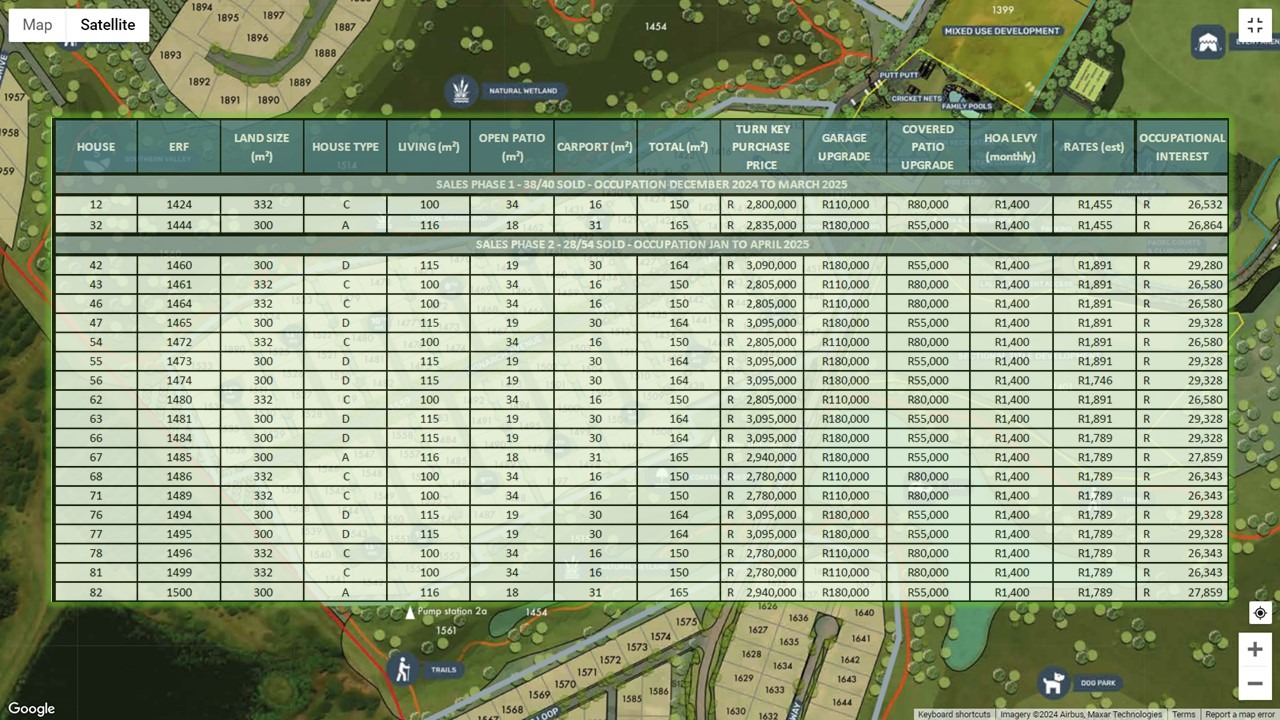Click Report a map error link
The width and height of the screenshot is (1280, 720).
coord(1239,714)
